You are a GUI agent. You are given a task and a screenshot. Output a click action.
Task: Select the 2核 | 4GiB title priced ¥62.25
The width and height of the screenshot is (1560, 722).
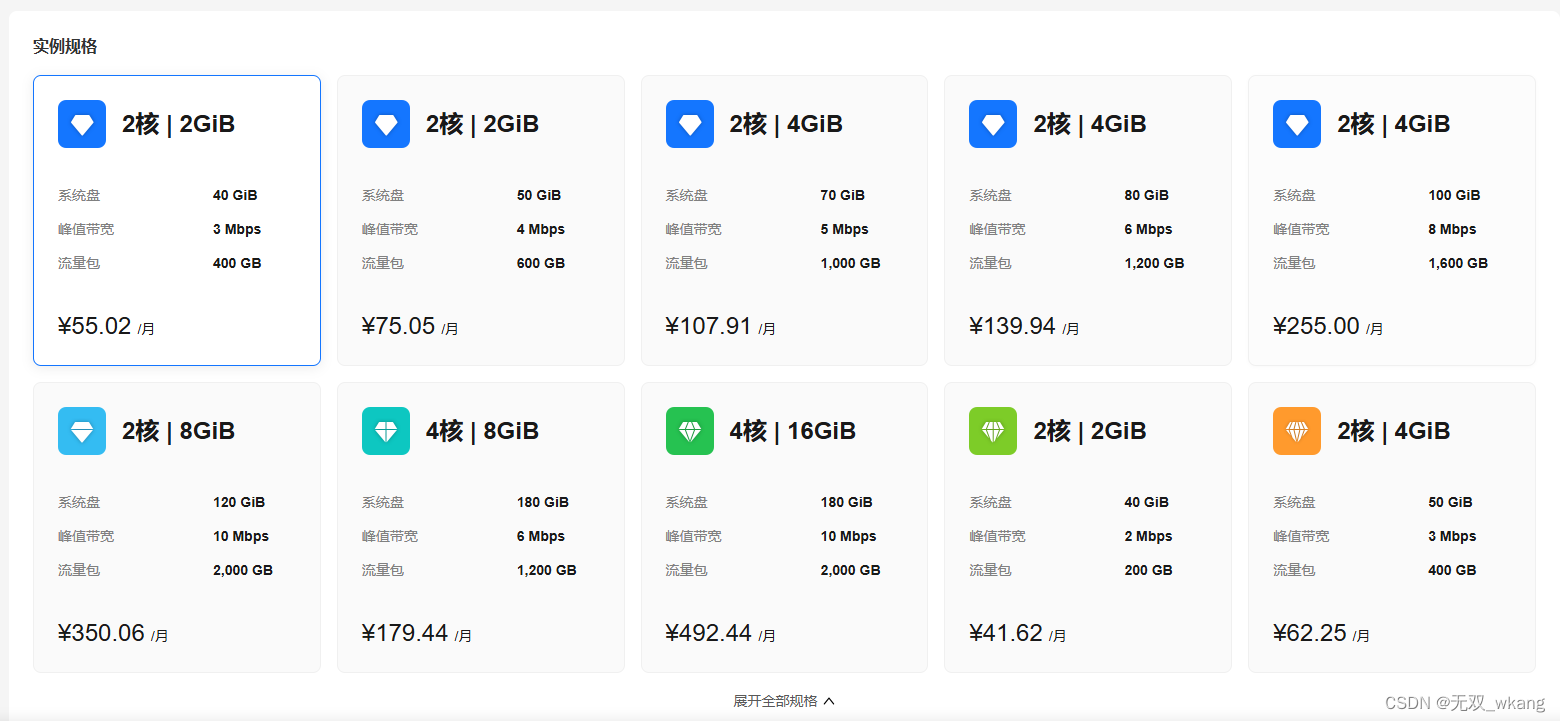[1394, 431]
